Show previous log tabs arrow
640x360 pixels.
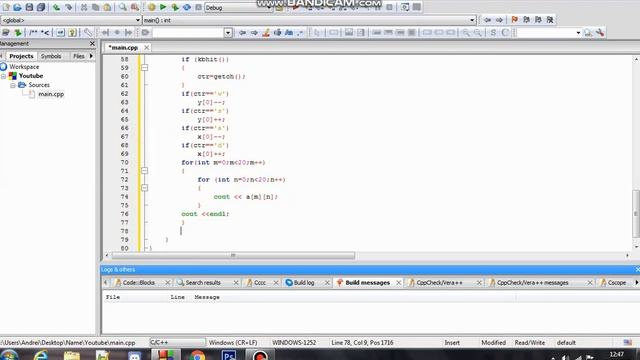point(106,282)
